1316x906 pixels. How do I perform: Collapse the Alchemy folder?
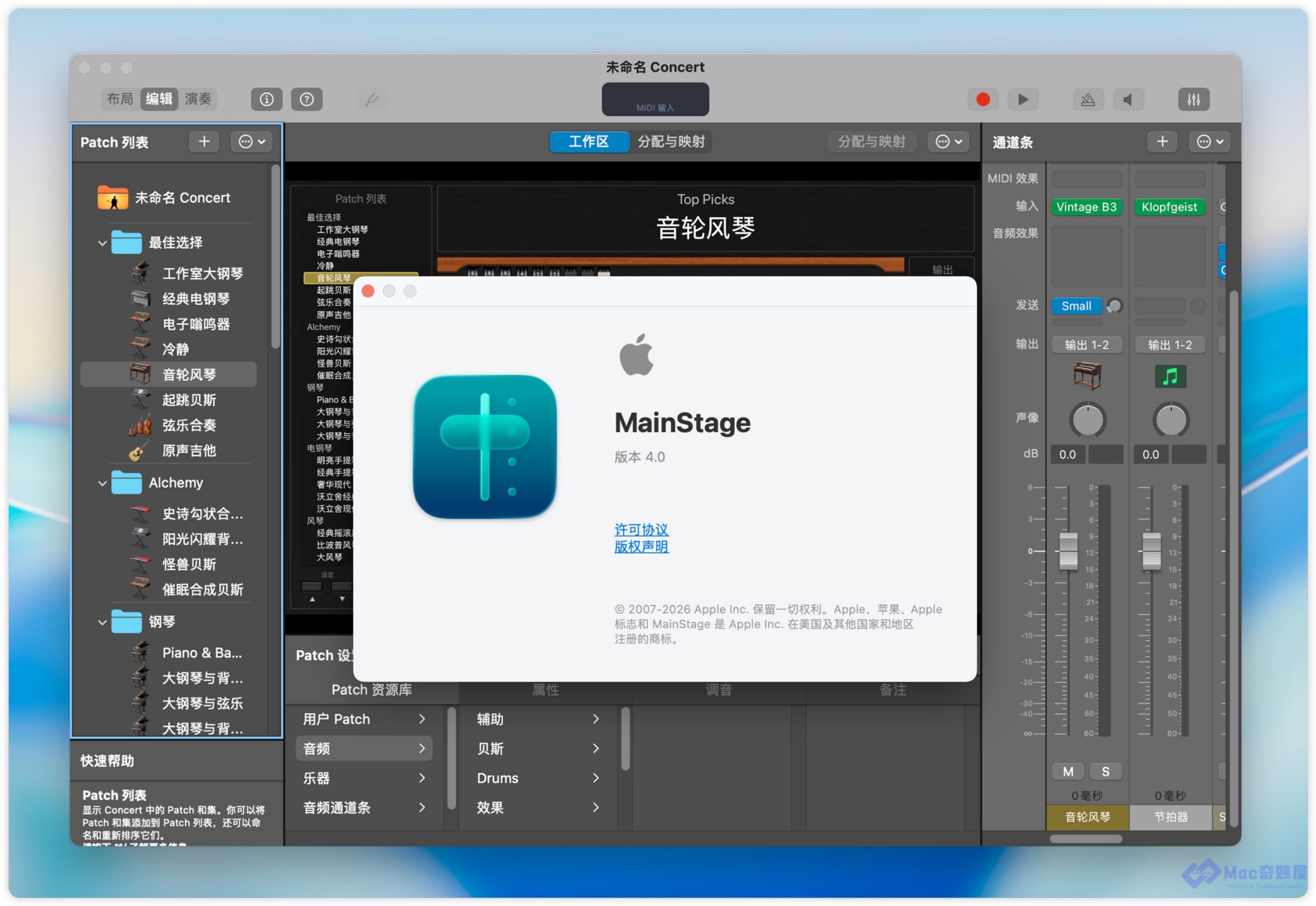(x=102, y=483)
